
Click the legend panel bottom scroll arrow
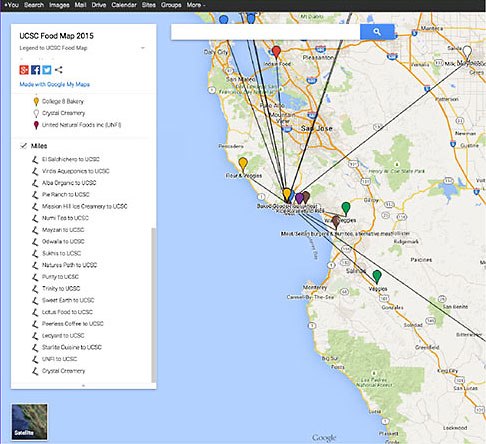point(83,386)
